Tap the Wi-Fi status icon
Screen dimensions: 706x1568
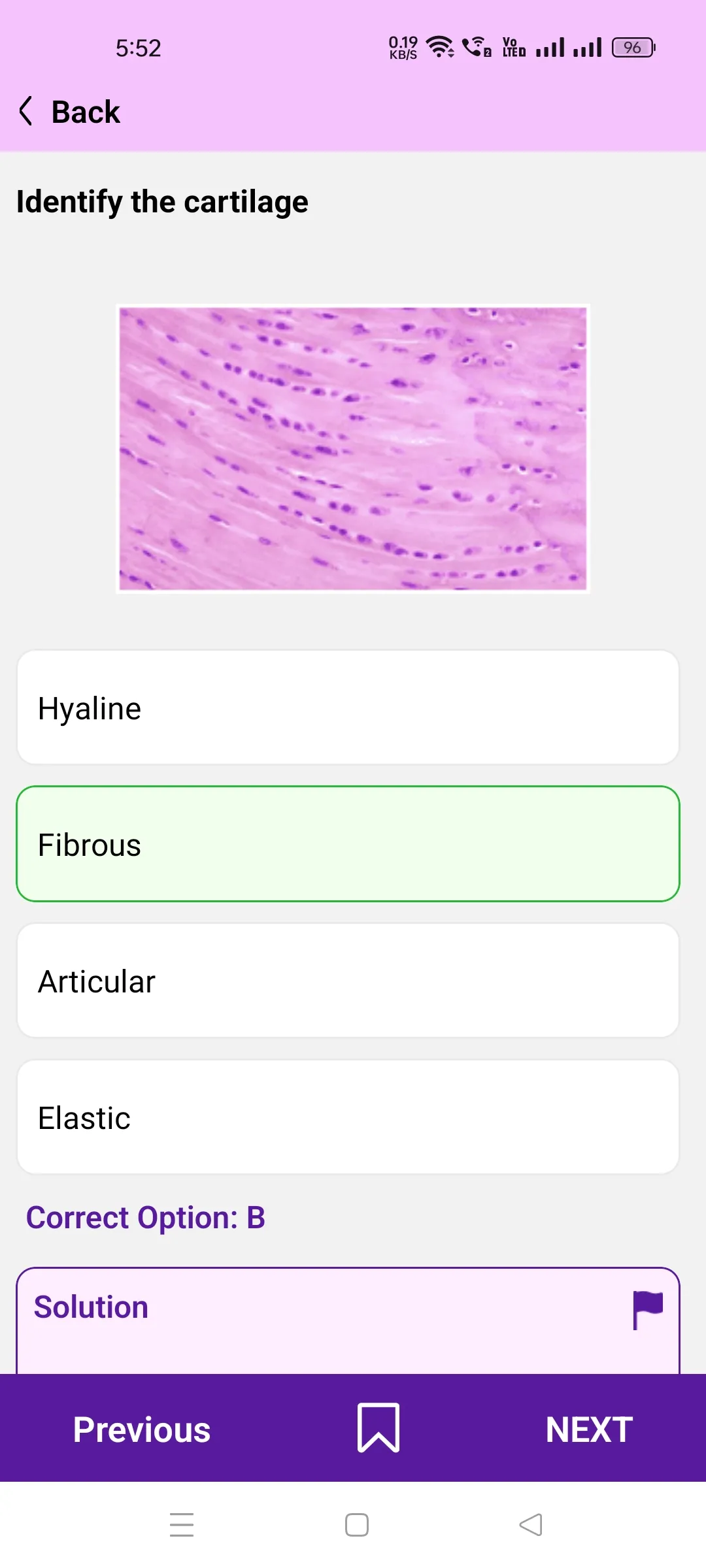point(439,47)
